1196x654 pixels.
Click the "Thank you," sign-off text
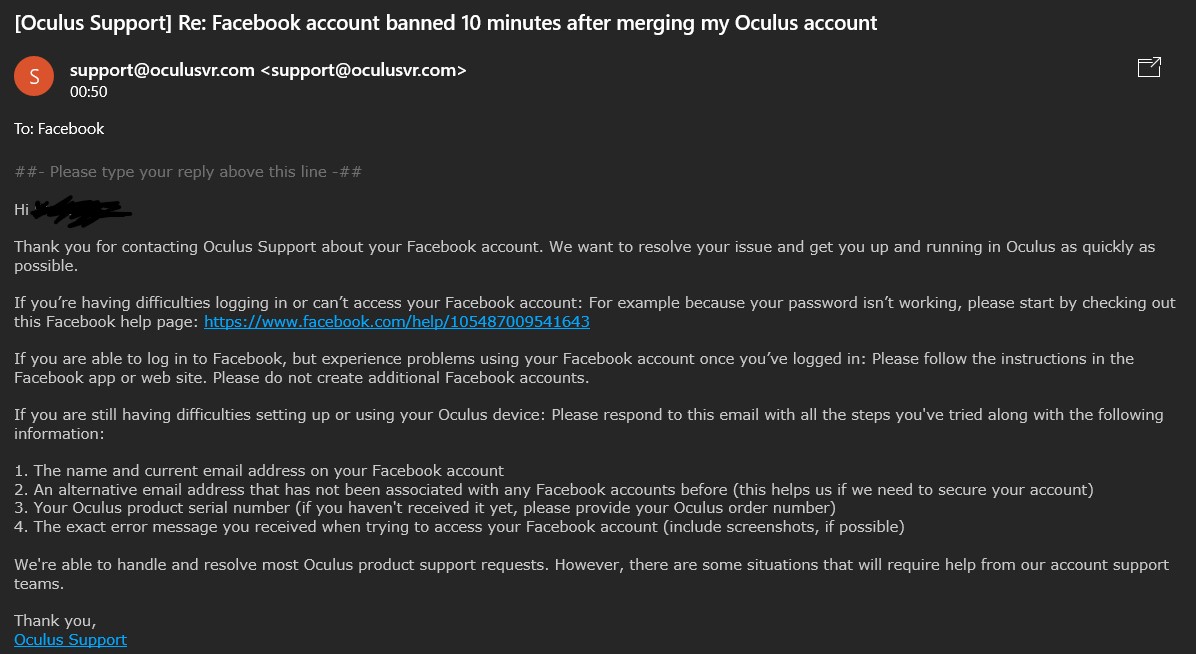click(55, 621)
